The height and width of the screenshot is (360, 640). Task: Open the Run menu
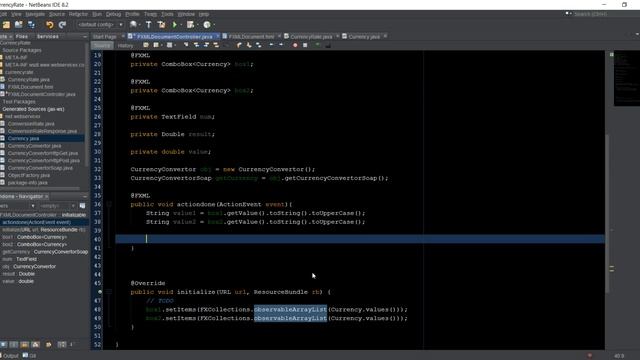tap(97, 14)
